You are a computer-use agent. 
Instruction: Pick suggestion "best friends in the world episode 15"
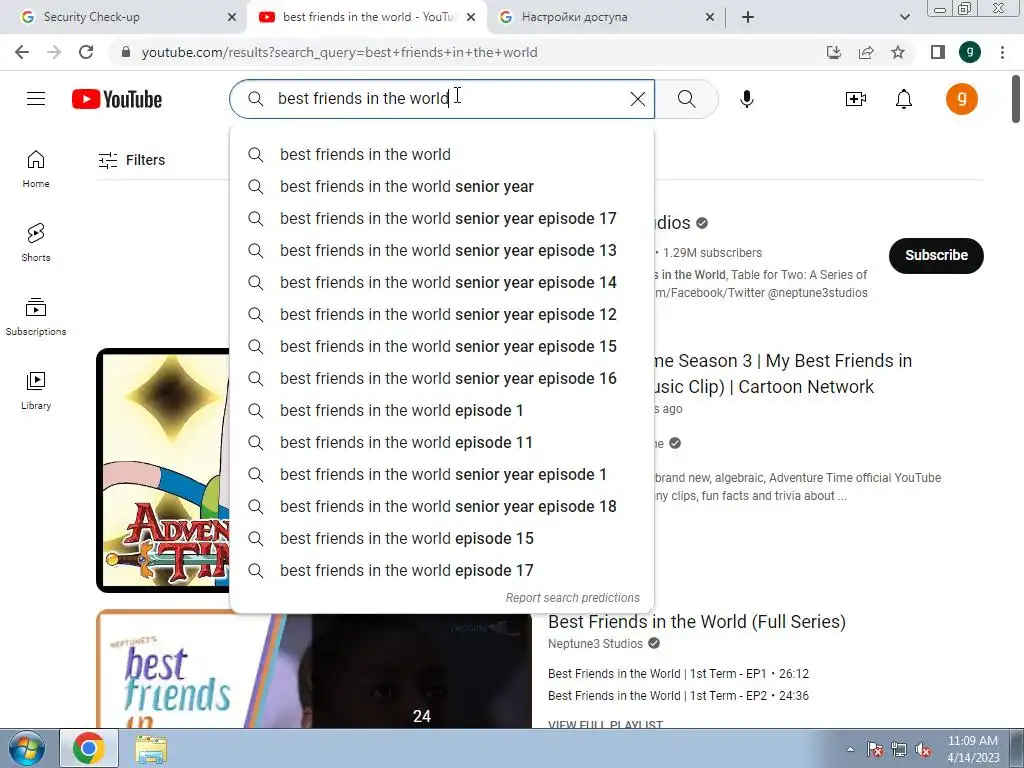point(442,538)
